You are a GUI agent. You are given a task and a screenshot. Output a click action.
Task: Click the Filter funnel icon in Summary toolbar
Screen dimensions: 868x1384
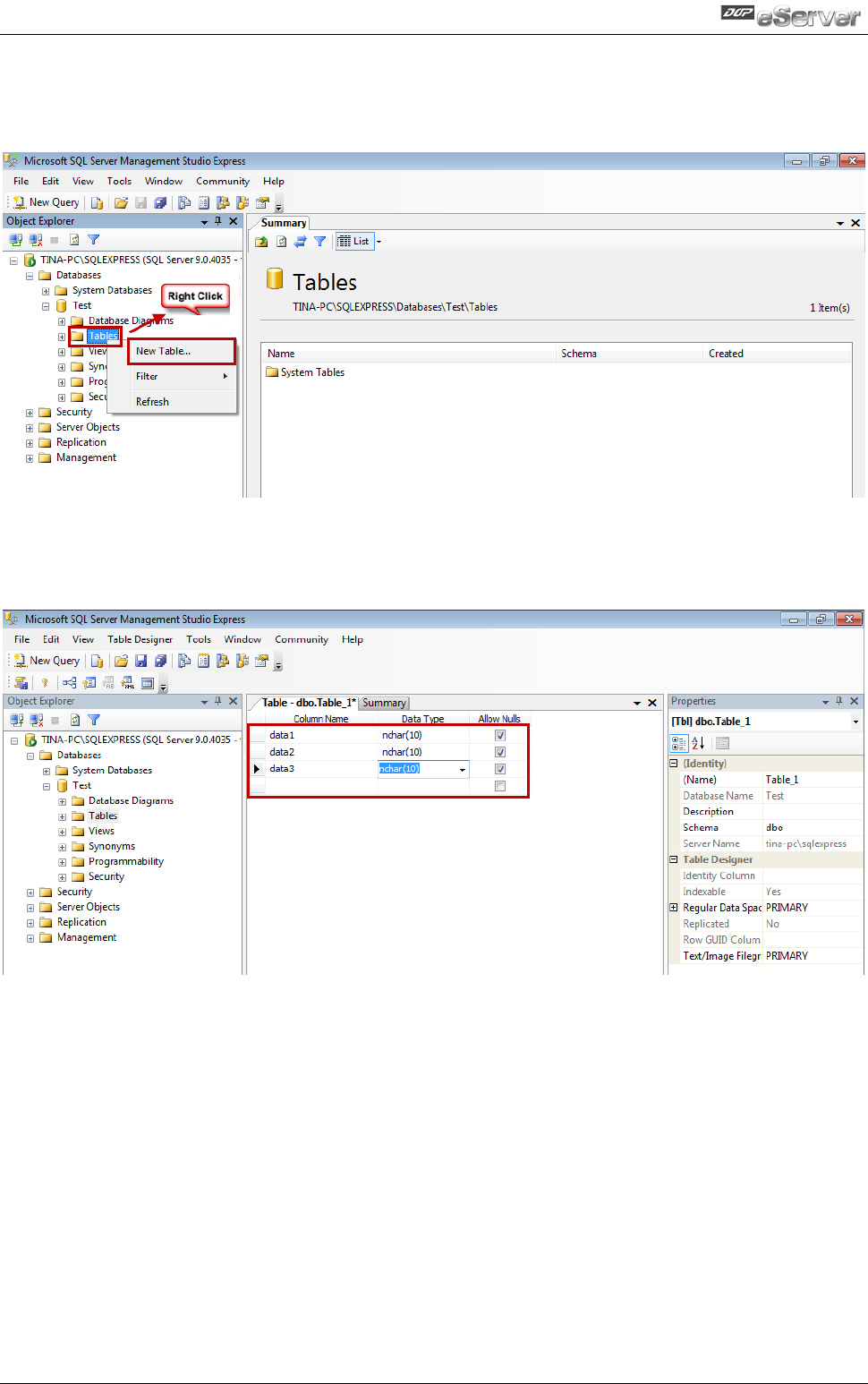[319, 241]
